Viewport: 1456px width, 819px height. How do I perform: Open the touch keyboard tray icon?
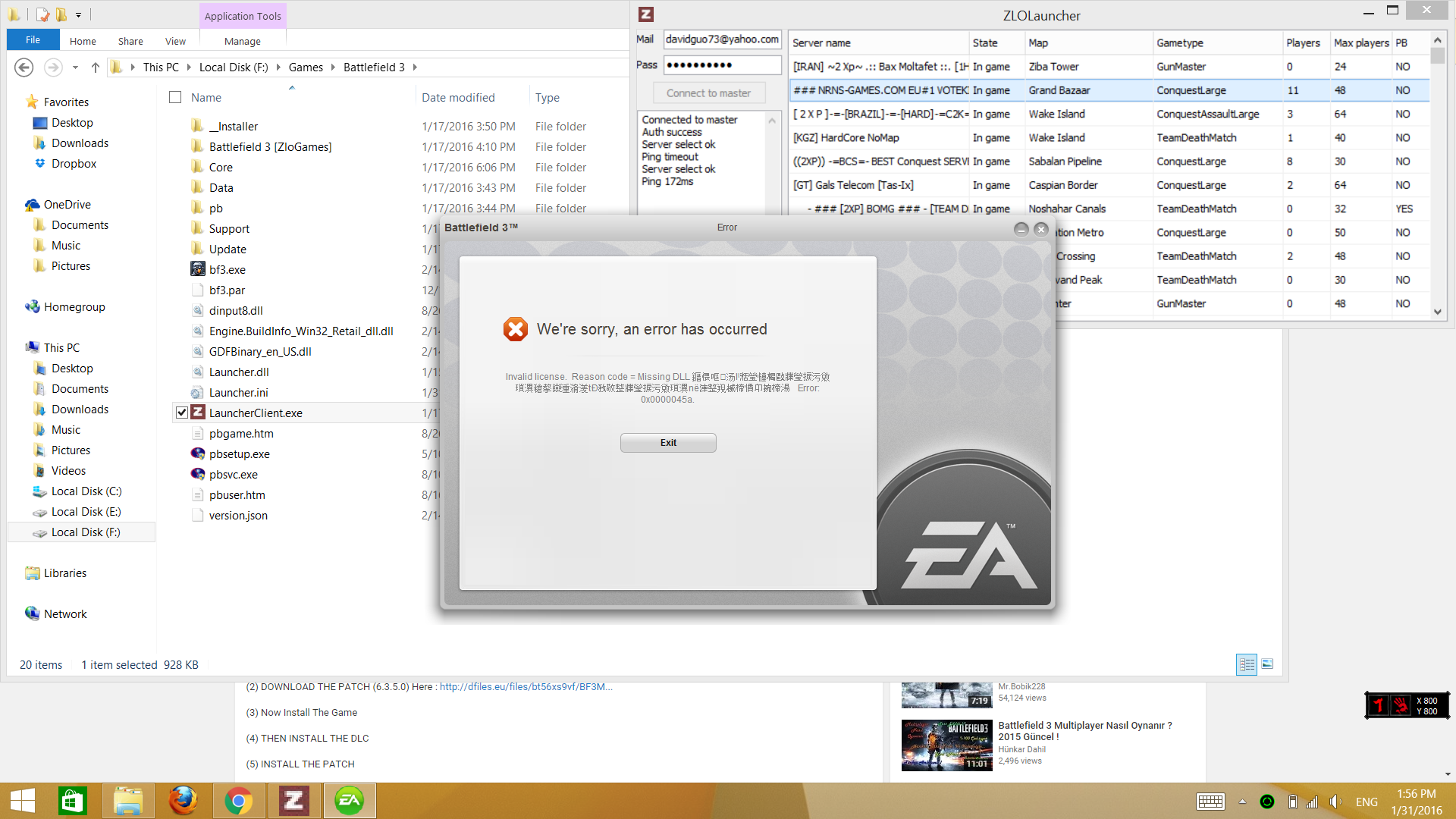pyautogui.click(x=1210, y=802)
